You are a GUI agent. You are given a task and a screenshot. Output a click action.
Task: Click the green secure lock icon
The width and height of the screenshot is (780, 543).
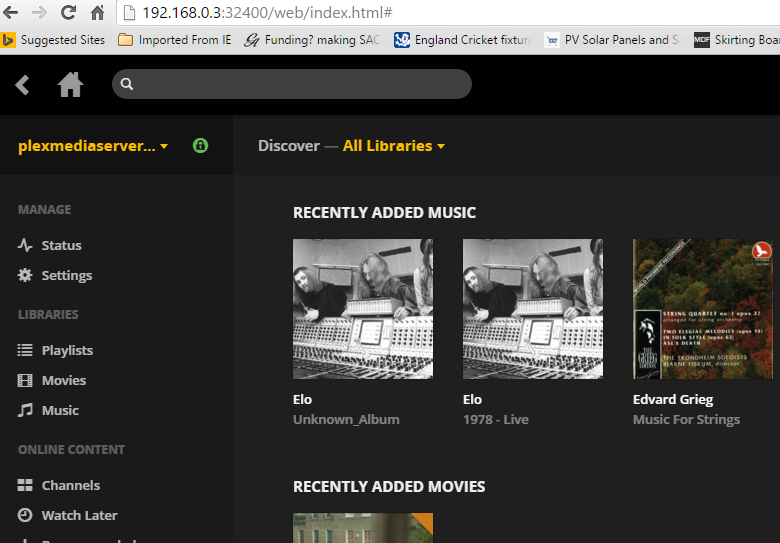pyautogui.click(x=200, y=146)
